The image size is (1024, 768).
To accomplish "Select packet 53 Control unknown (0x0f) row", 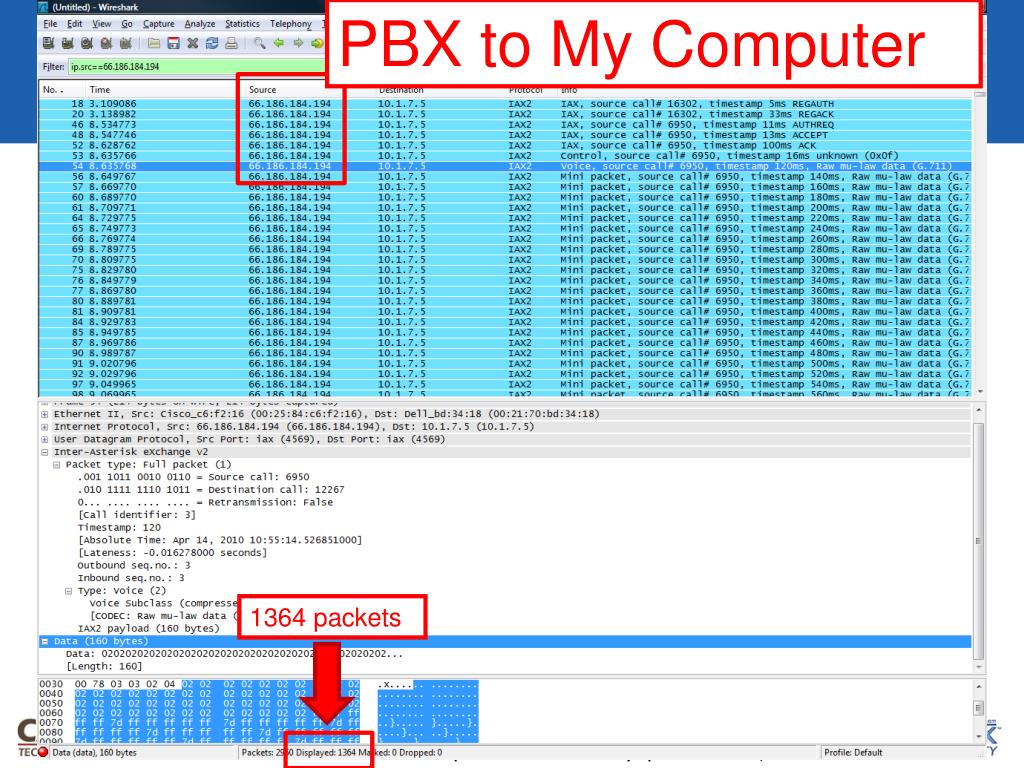I will [505, 156].
